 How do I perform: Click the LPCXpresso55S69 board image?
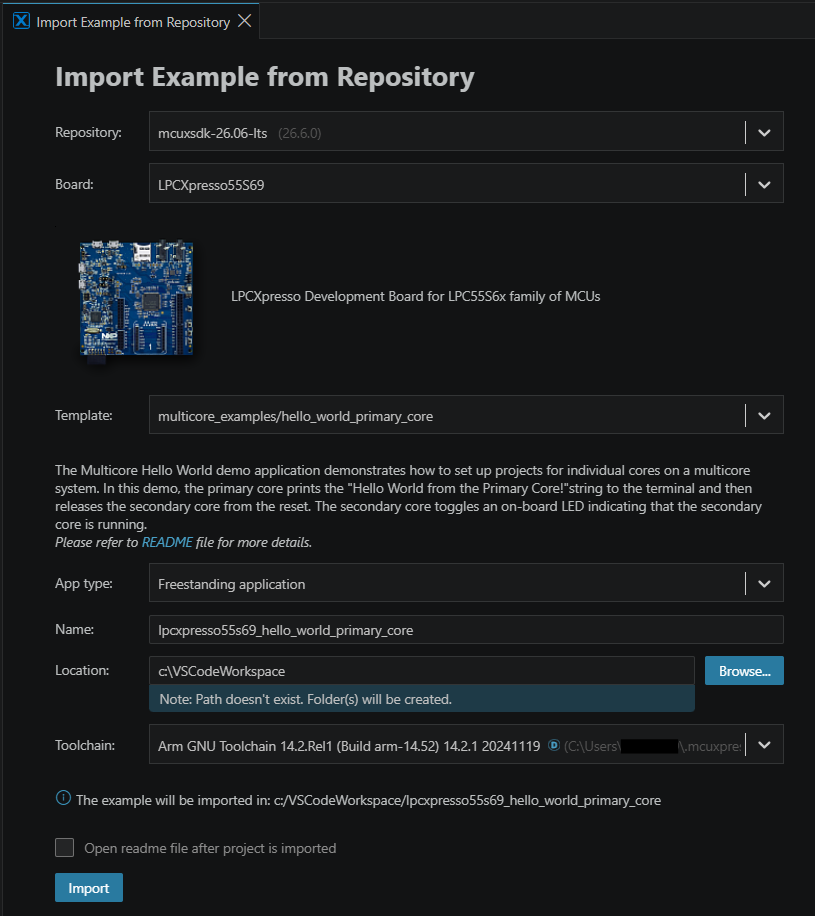(x=136, y=299)
